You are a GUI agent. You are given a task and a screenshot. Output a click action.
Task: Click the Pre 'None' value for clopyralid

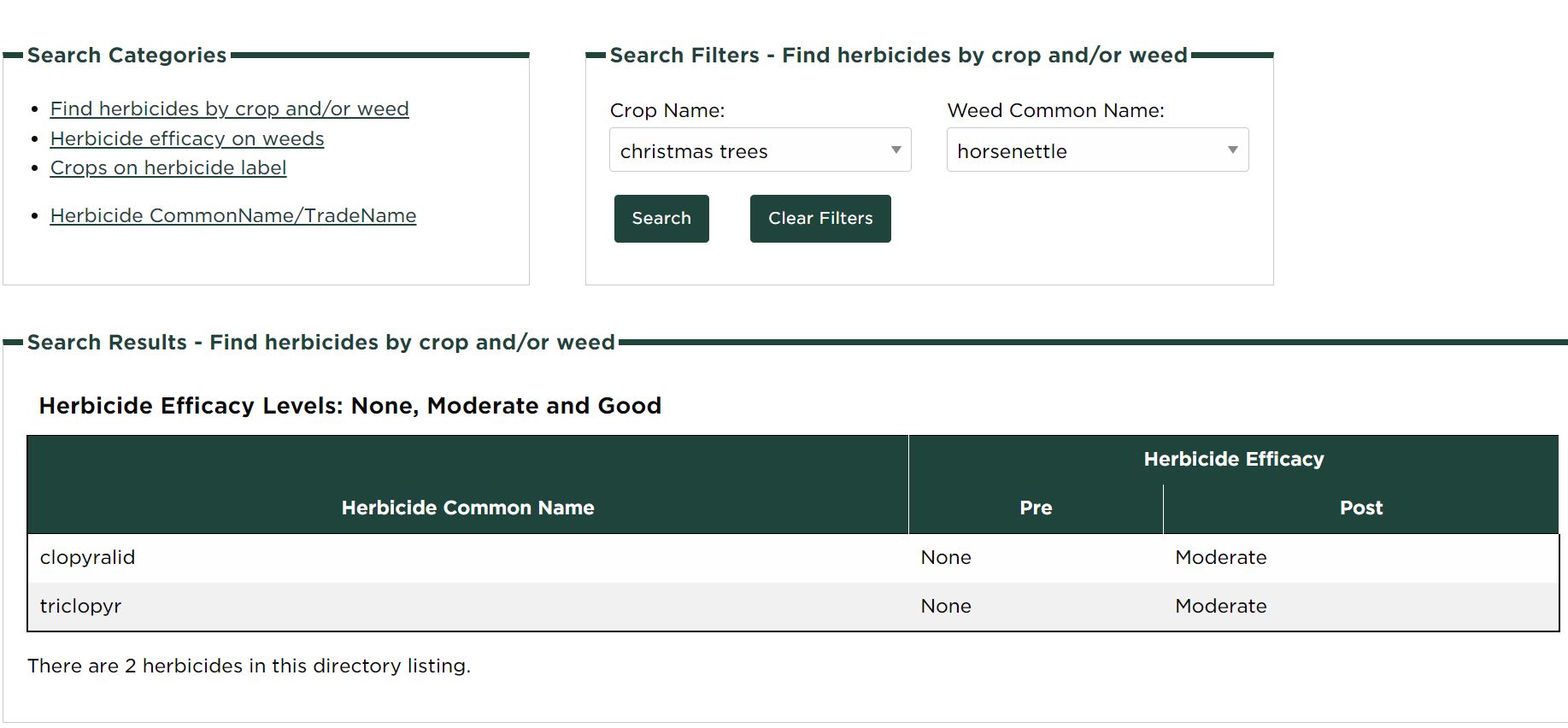coord(945,558)
